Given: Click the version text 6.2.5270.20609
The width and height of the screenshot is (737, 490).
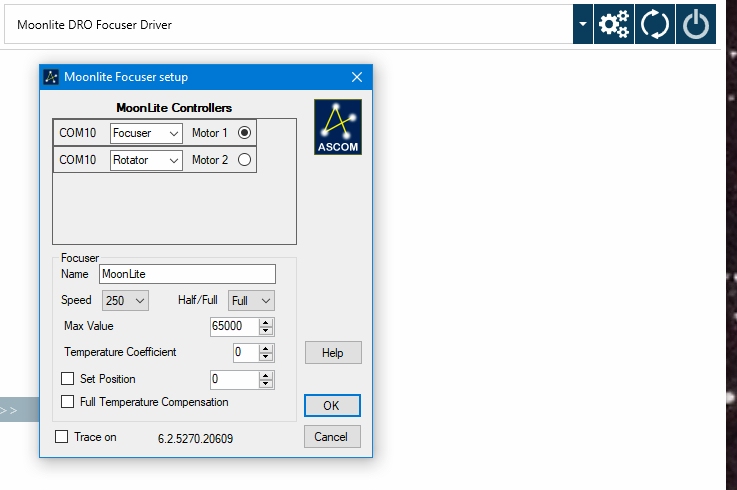Looking at the screenshot, I should [x=196, y=439].
